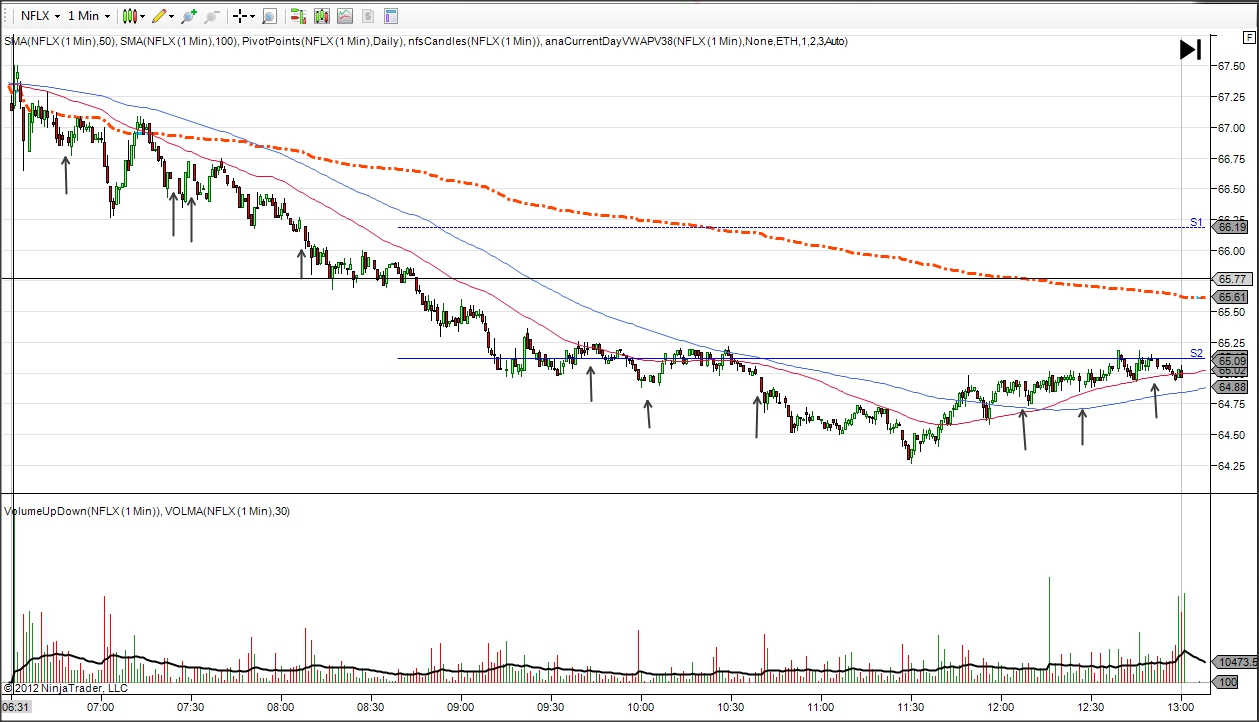Expand the drawing tools dropdown arrow
Screen dimensions: 1259x722
click(x=172, y=16)
